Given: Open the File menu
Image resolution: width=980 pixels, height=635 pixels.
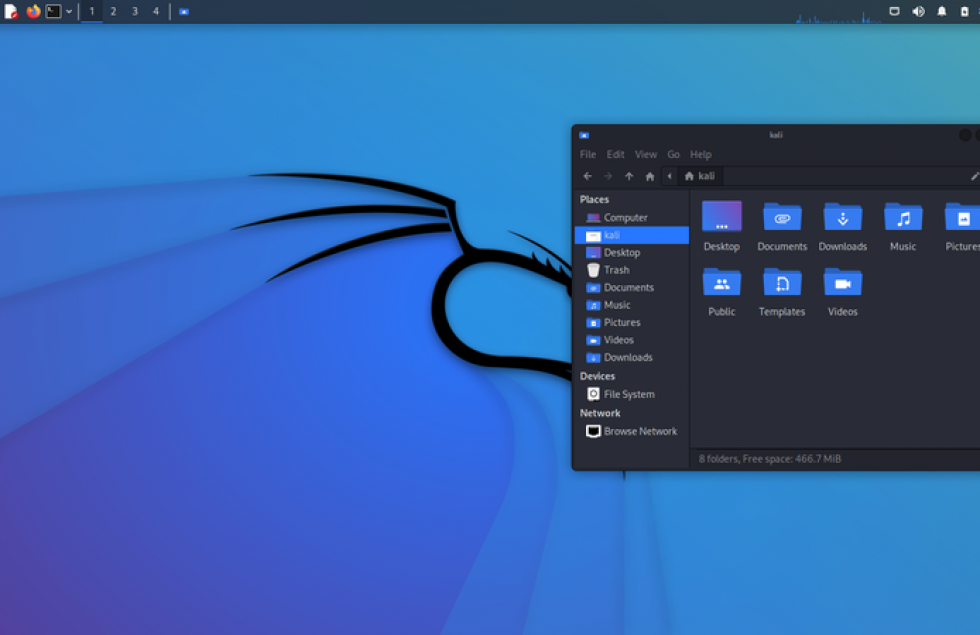Looking at the screenshot, I should [588, 154].
